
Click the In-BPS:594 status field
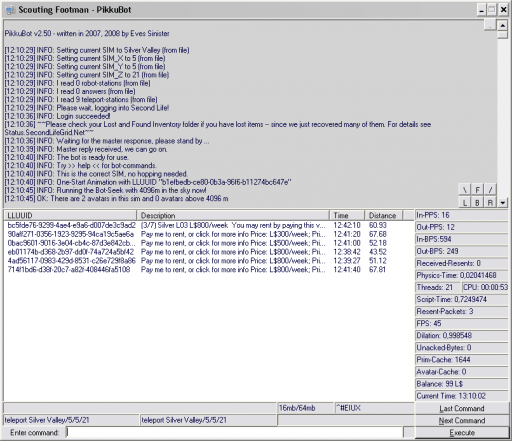462,239
